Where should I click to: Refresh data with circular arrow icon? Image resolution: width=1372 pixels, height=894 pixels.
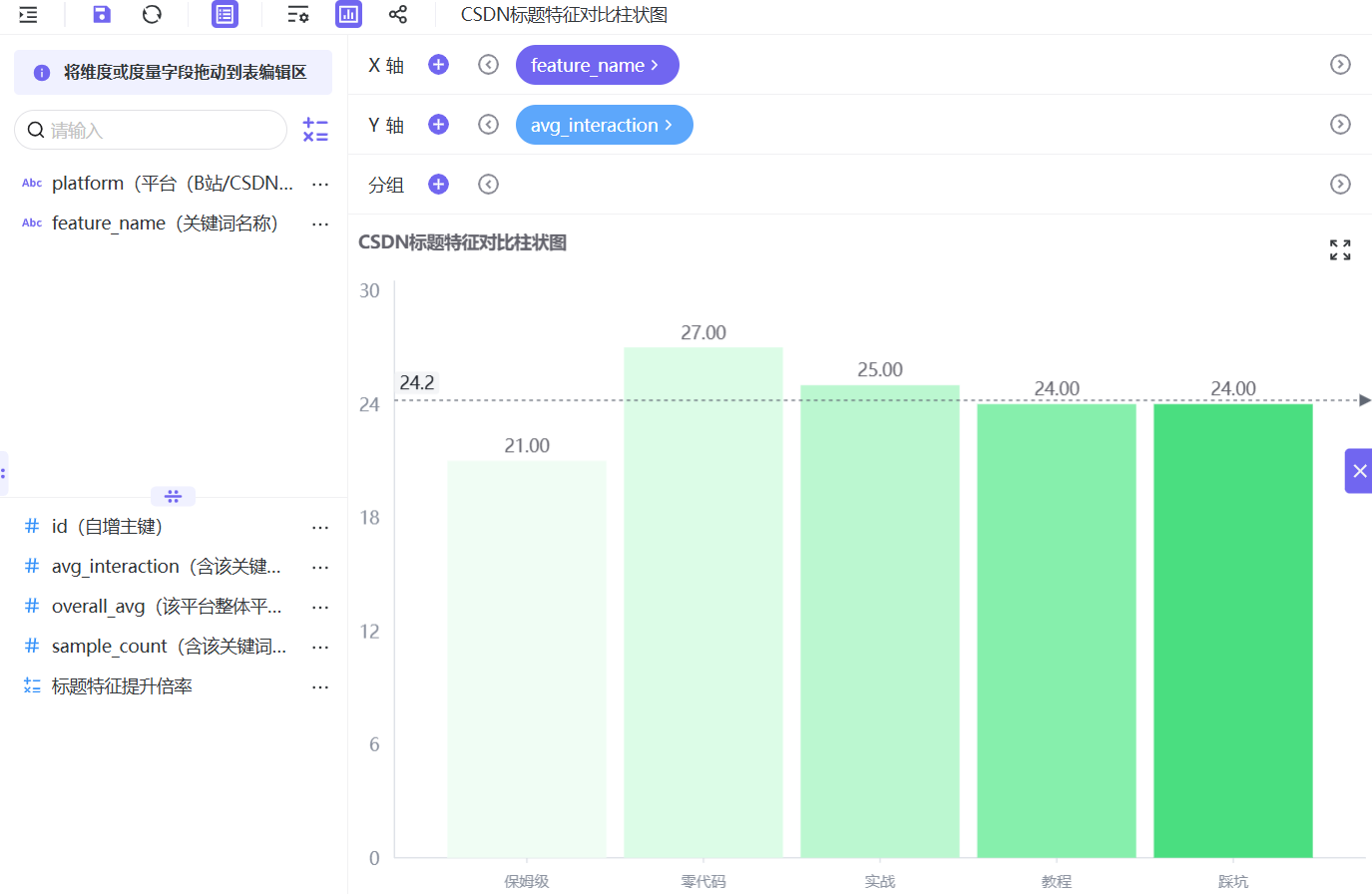[152, 14]
